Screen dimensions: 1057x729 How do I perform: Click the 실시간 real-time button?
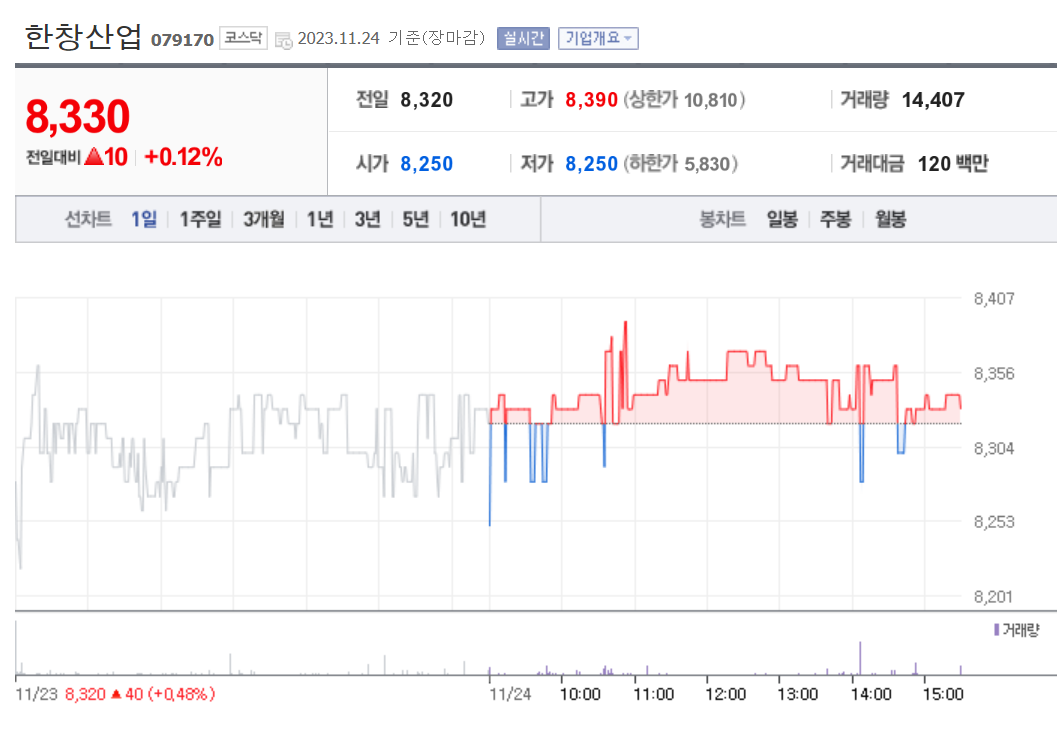[x=523, y=38]
